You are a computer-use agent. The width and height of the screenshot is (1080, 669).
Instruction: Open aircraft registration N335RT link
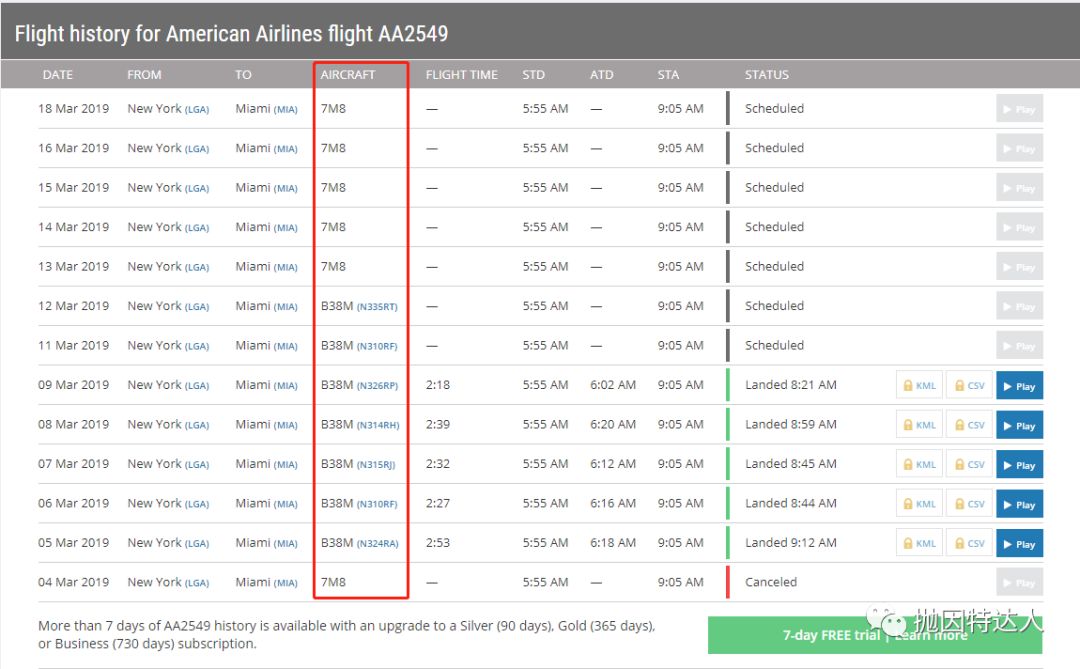tap(377, 307)
